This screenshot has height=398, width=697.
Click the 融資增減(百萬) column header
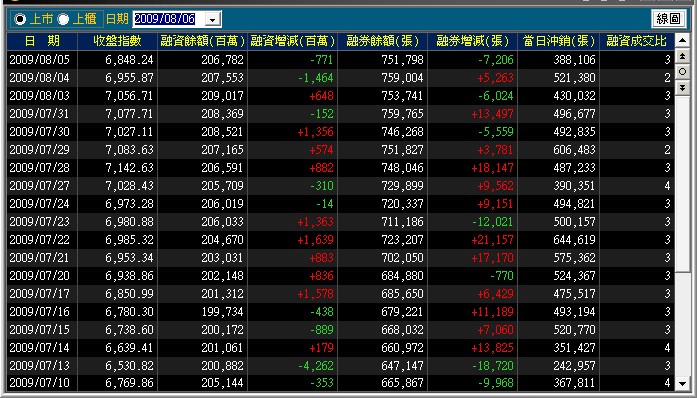point(292,41)
